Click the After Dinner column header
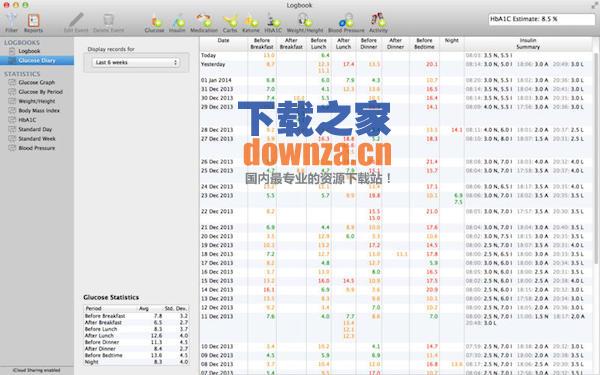600x375 pixels. point(396,44)
